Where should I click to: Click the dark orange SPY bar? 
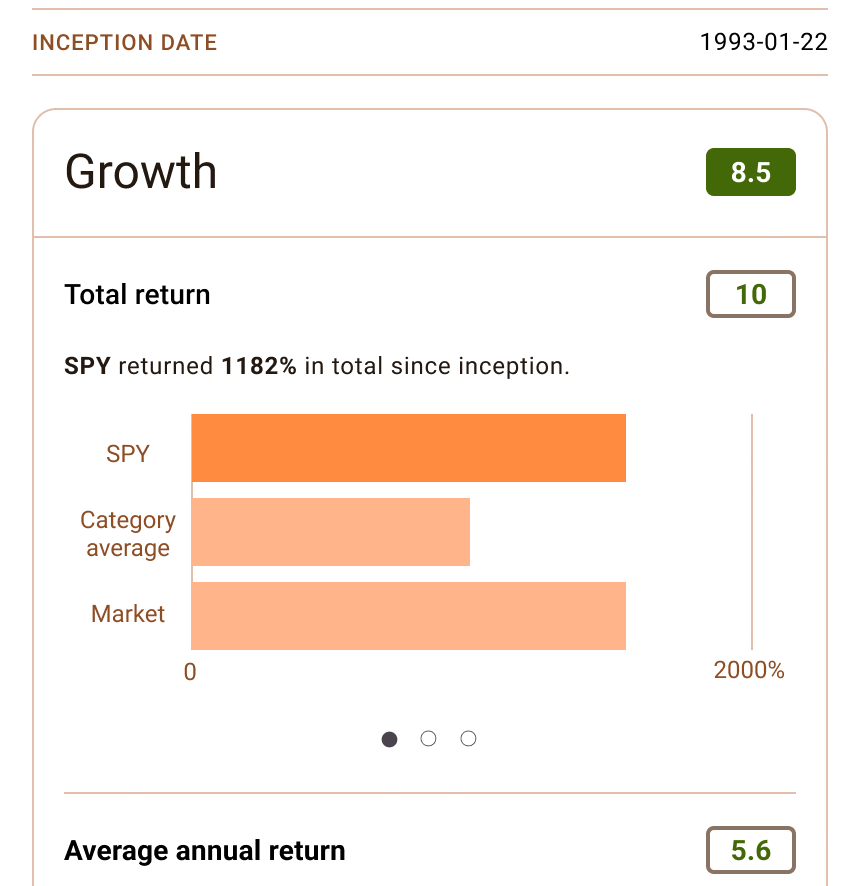coord(408,448)
